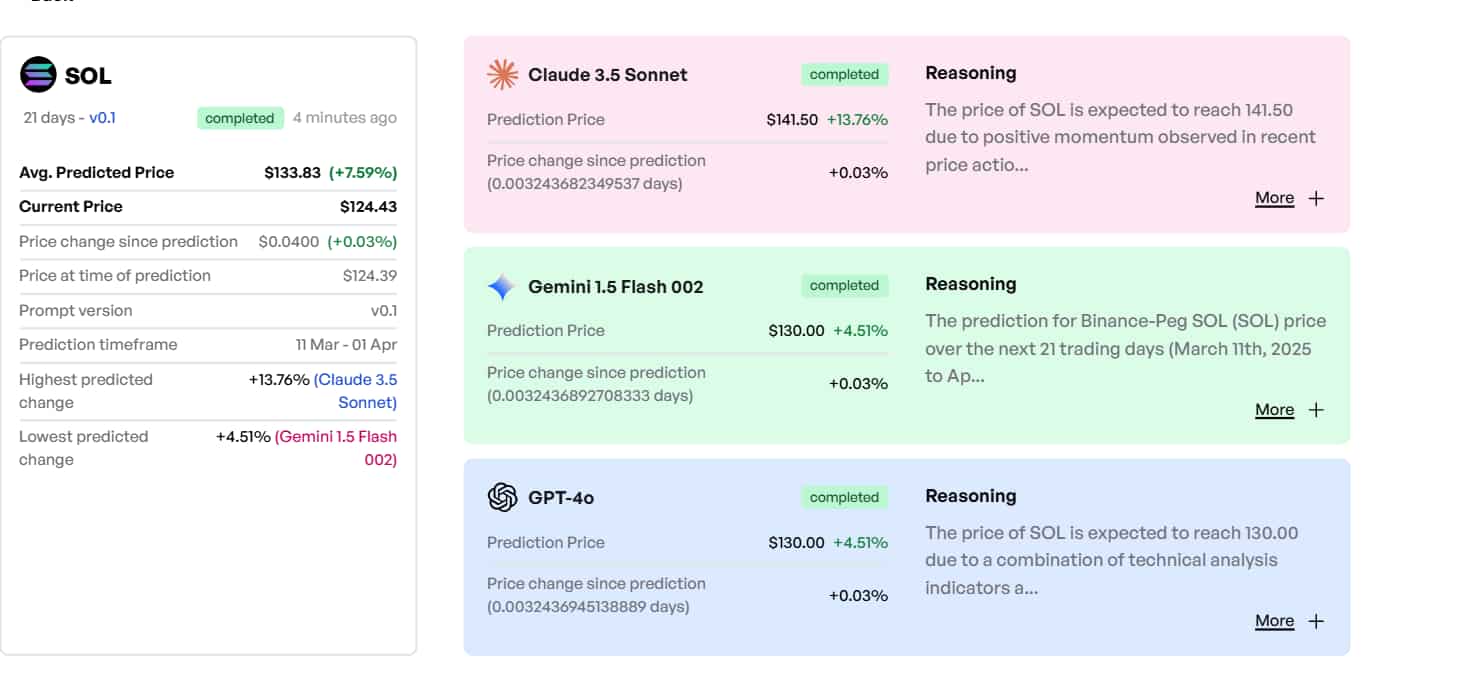Expand Claude reasoning with the plus icon

(x=1316, y=198)
